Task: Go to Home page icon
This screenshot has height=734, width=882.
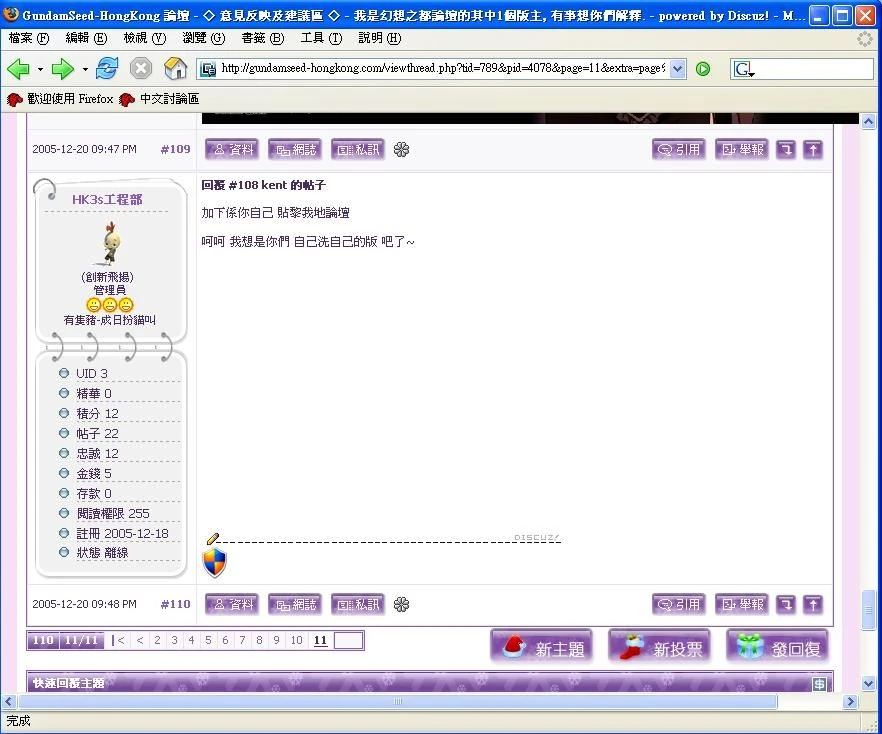Action: click(175, 69)
